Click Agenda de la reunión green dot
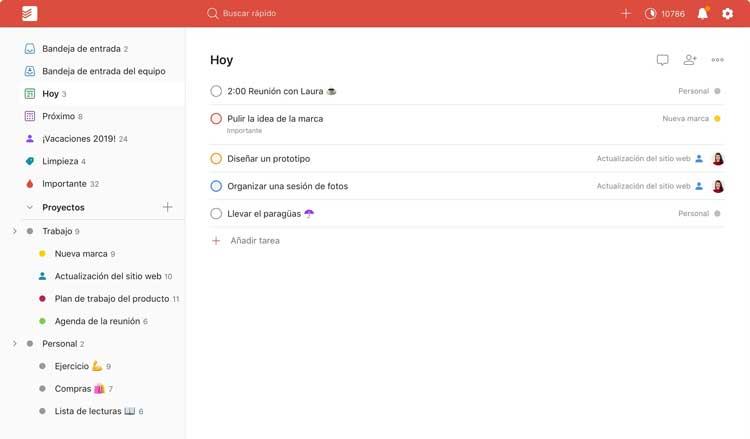Viewport: 750px width, 439px height. click(42, 321)
